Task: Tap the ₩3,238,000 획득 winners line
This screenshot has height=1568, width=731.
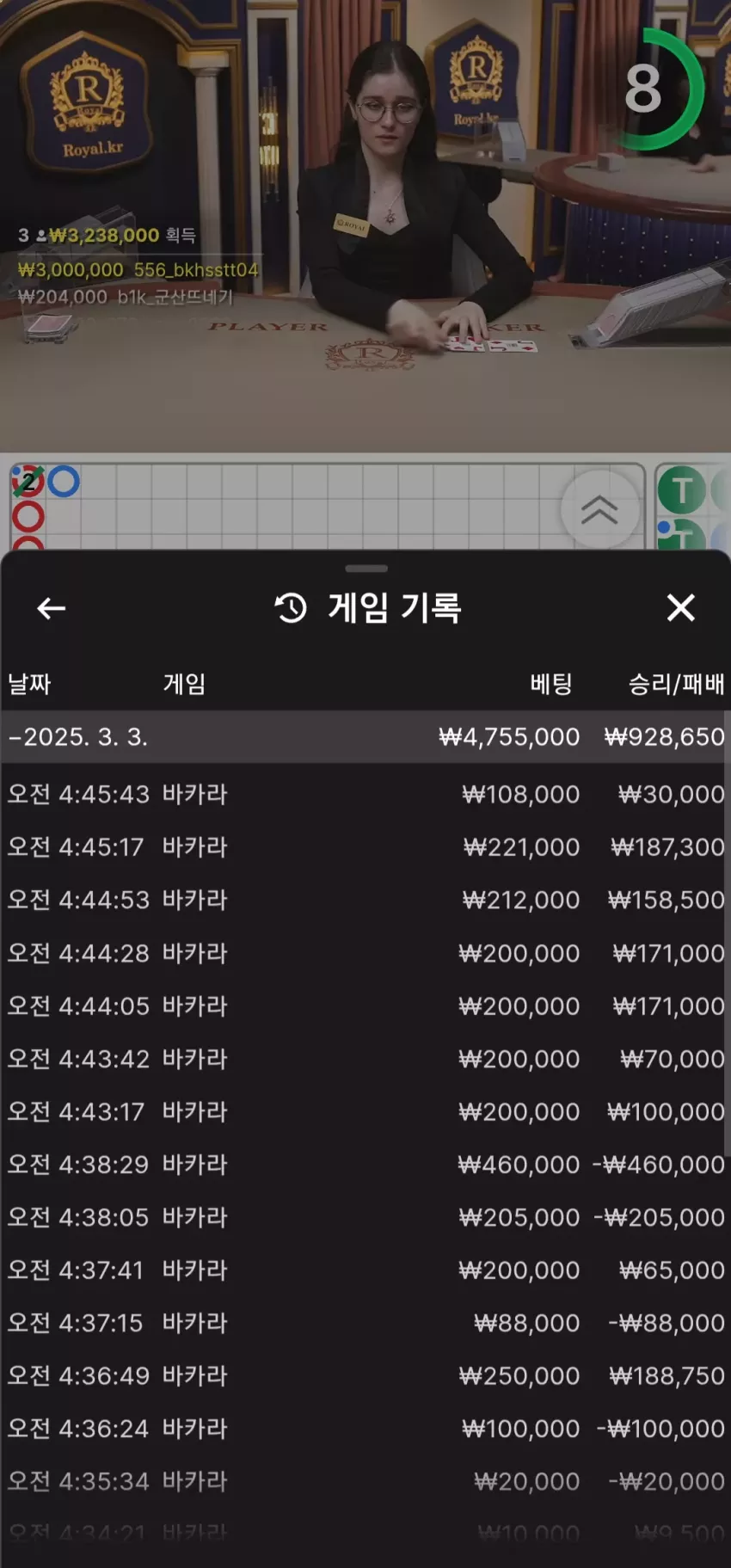Action: pos(107,235)
